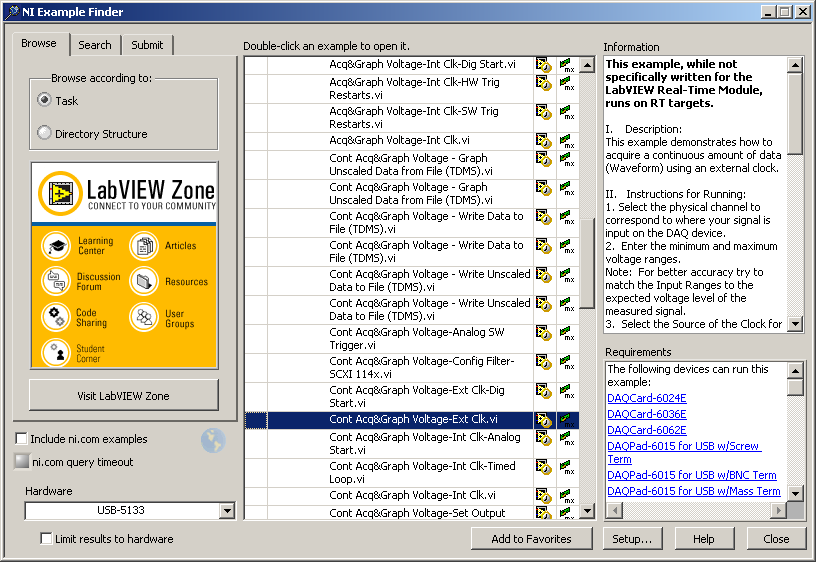Screen dimensions: 816x562
Task: Open the User Groups icon
Action: coord(144,317)
